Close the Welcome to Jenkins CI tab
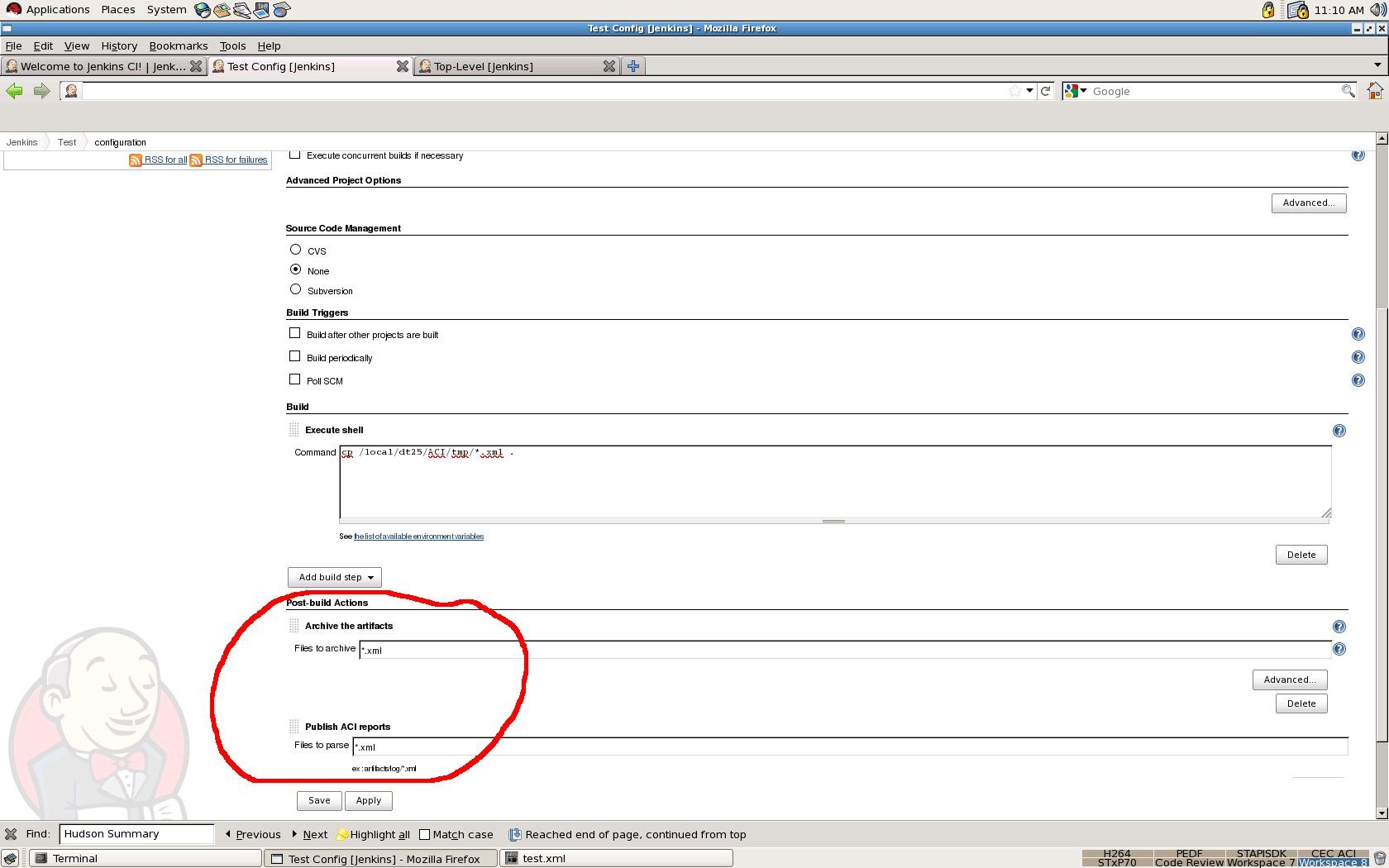Image resolution: width=1389 pixels, height=868 pixels. pyautogui.click(x=196, y=66)
